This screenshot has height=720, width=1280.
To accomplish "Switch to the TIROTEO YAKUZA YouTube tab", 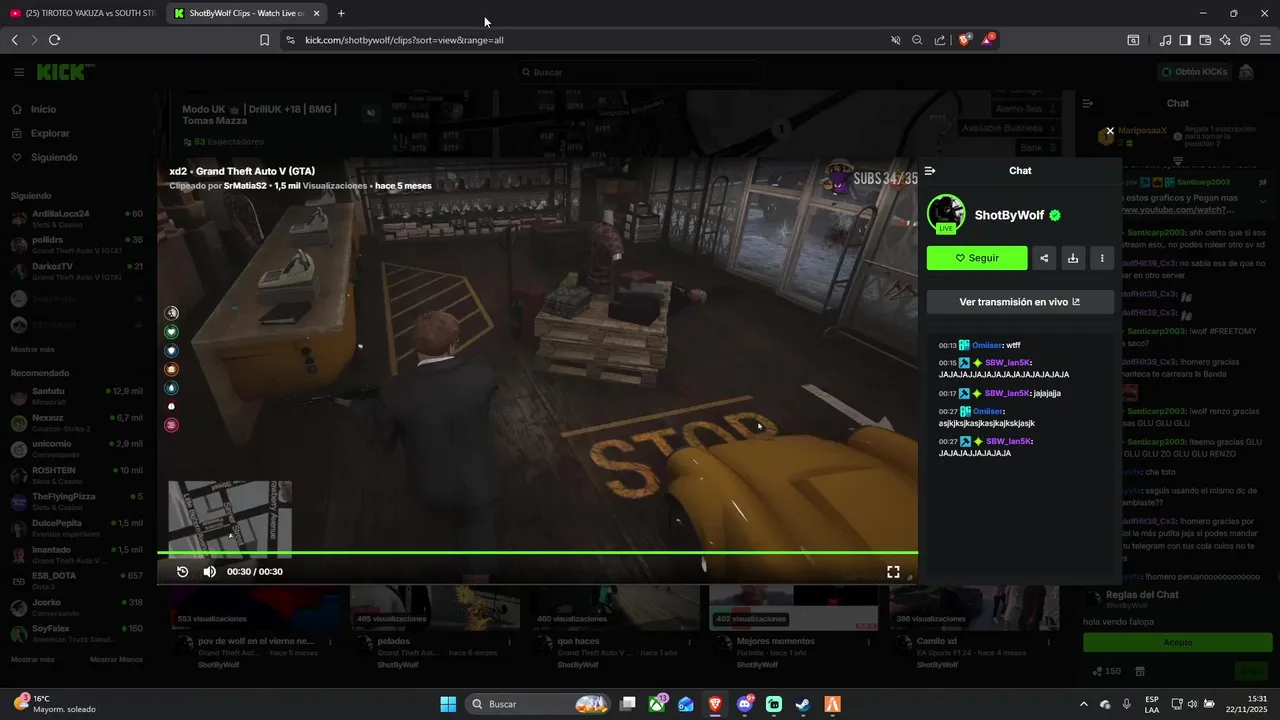I will point(82,13).
